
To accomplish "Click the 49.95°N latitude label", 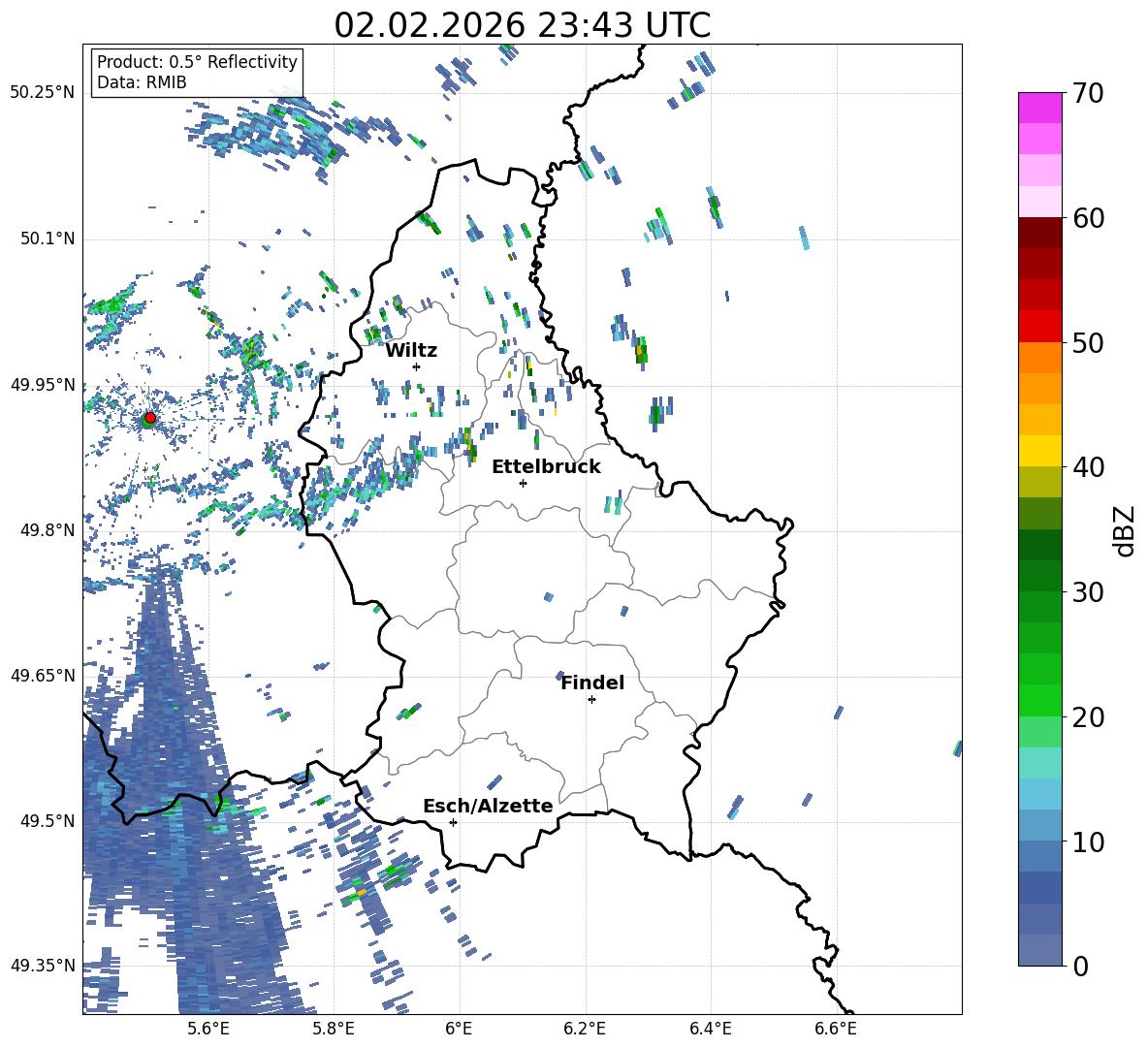I will (43, 384).
